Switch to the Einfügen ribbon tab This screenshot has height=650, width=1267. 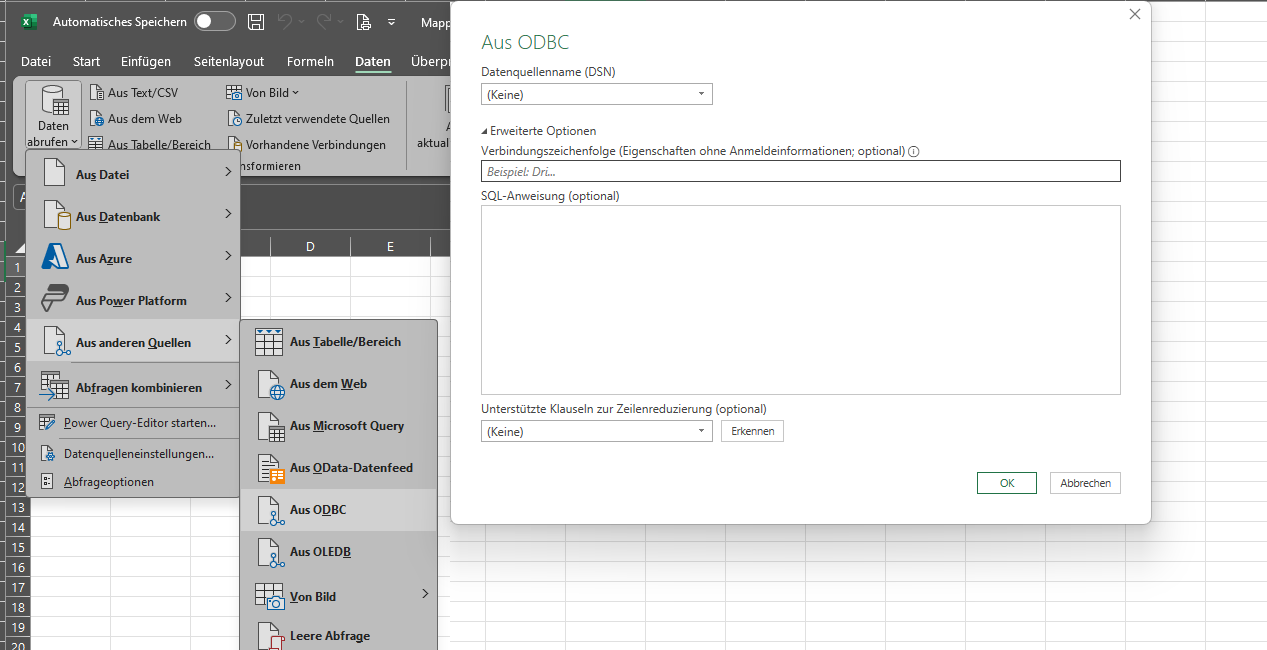tap(146, 61)
